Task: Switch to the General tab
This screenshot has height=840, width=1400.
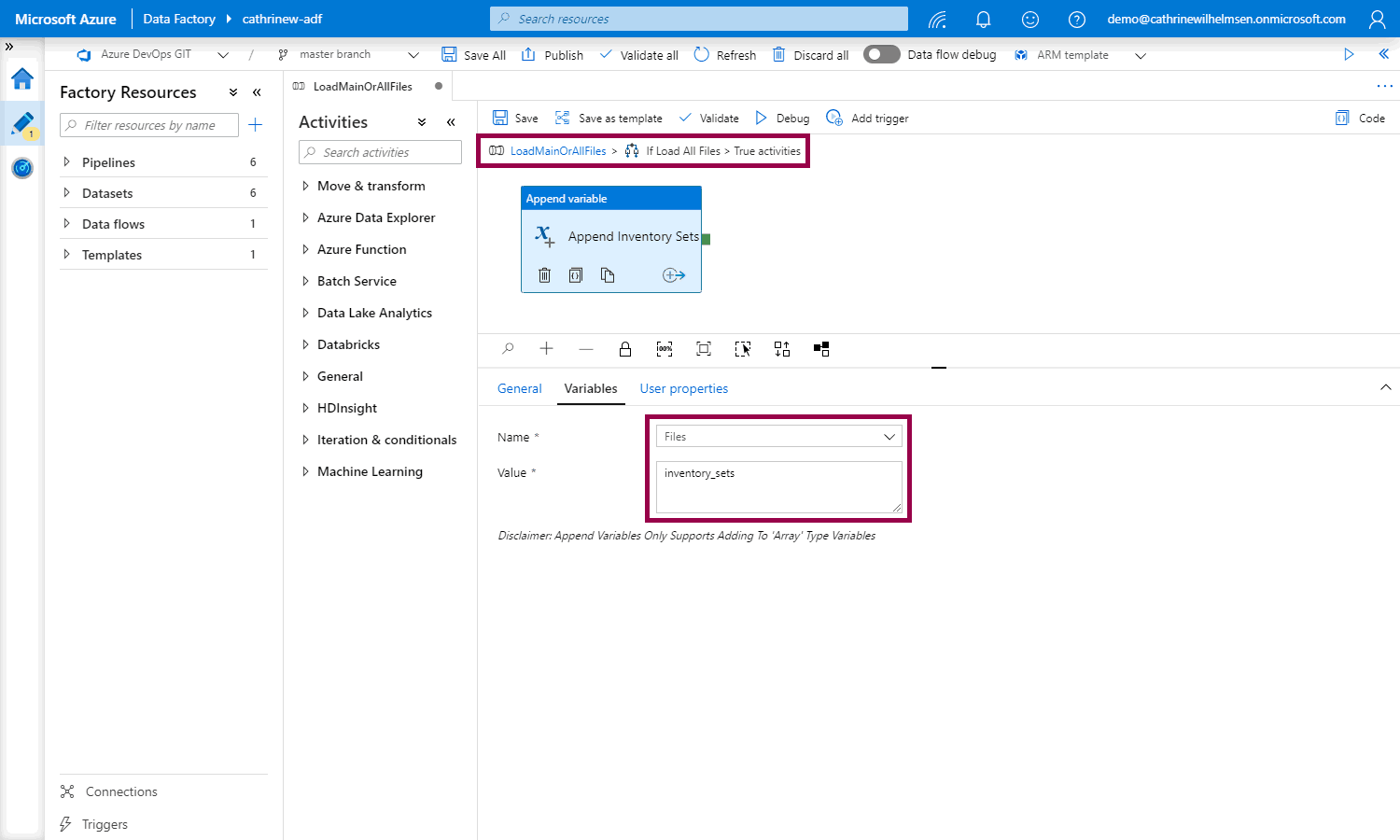Action: 519,388
